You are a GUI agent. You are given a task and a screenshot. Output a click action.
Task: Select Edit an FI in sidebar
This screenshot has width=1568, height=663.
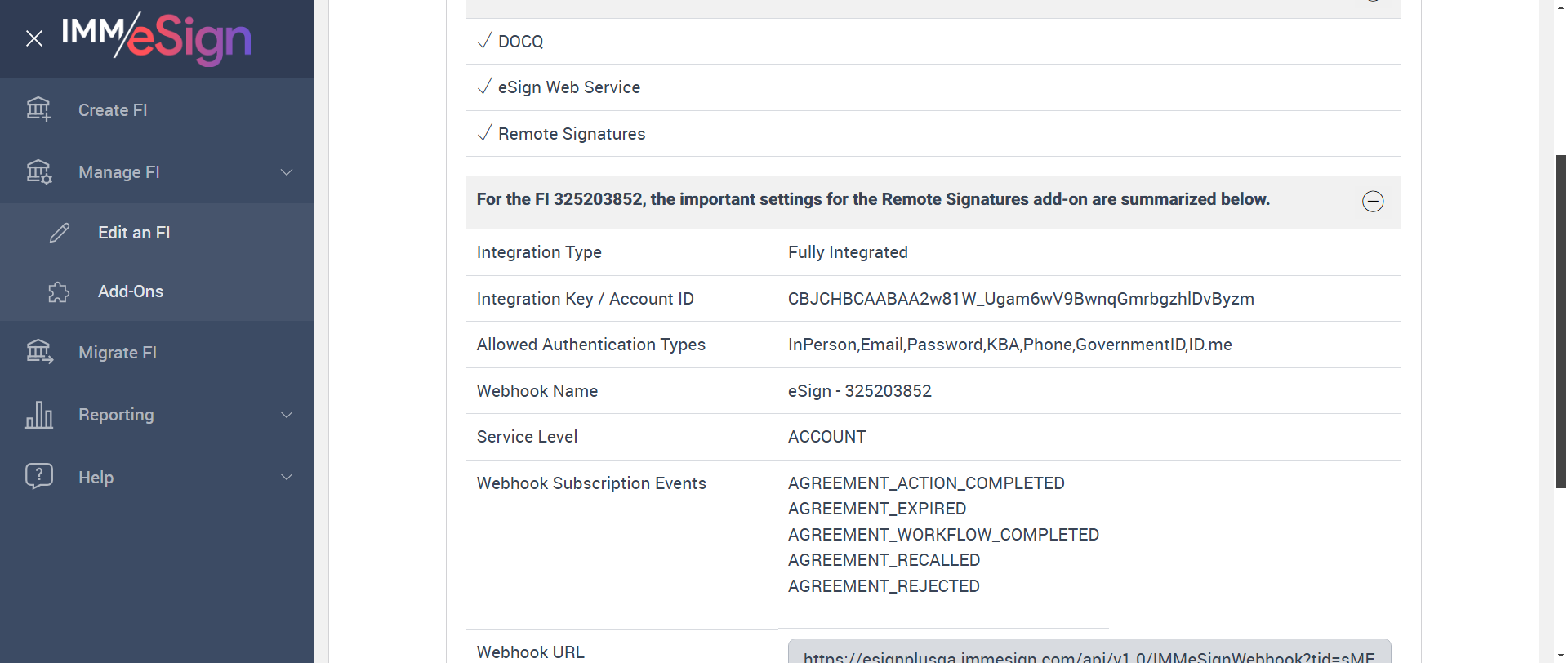134,233
